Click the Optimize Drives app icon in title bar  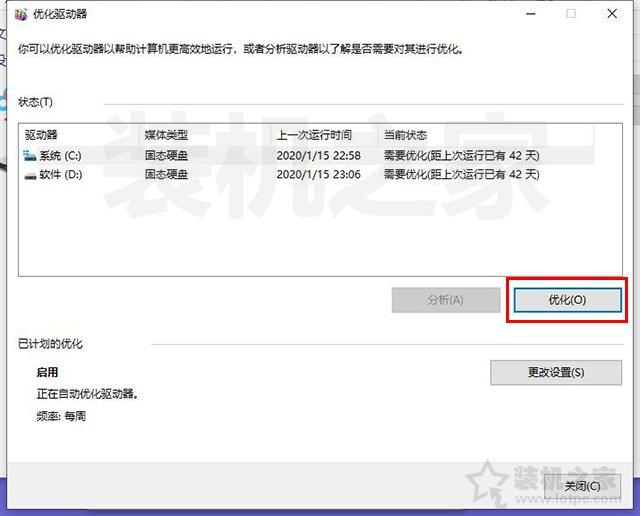pyautogui.click(x=20, y=14)
